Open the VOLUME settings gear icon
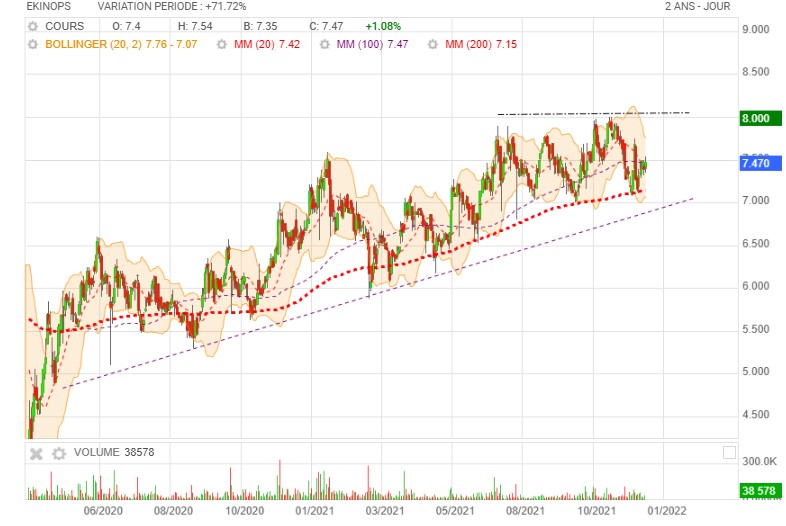Viewport: 786px width, 526px height. point(59,454)
